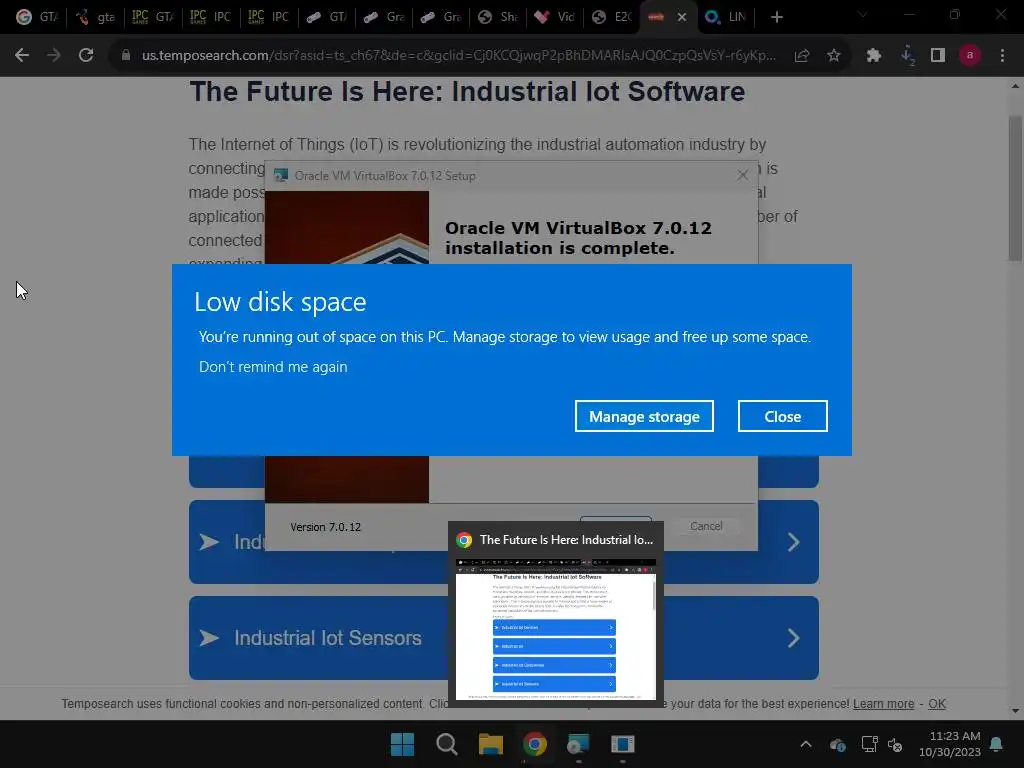Show hidden tray icons chevron
The image size is (1024, 768).
pos(806,744)
